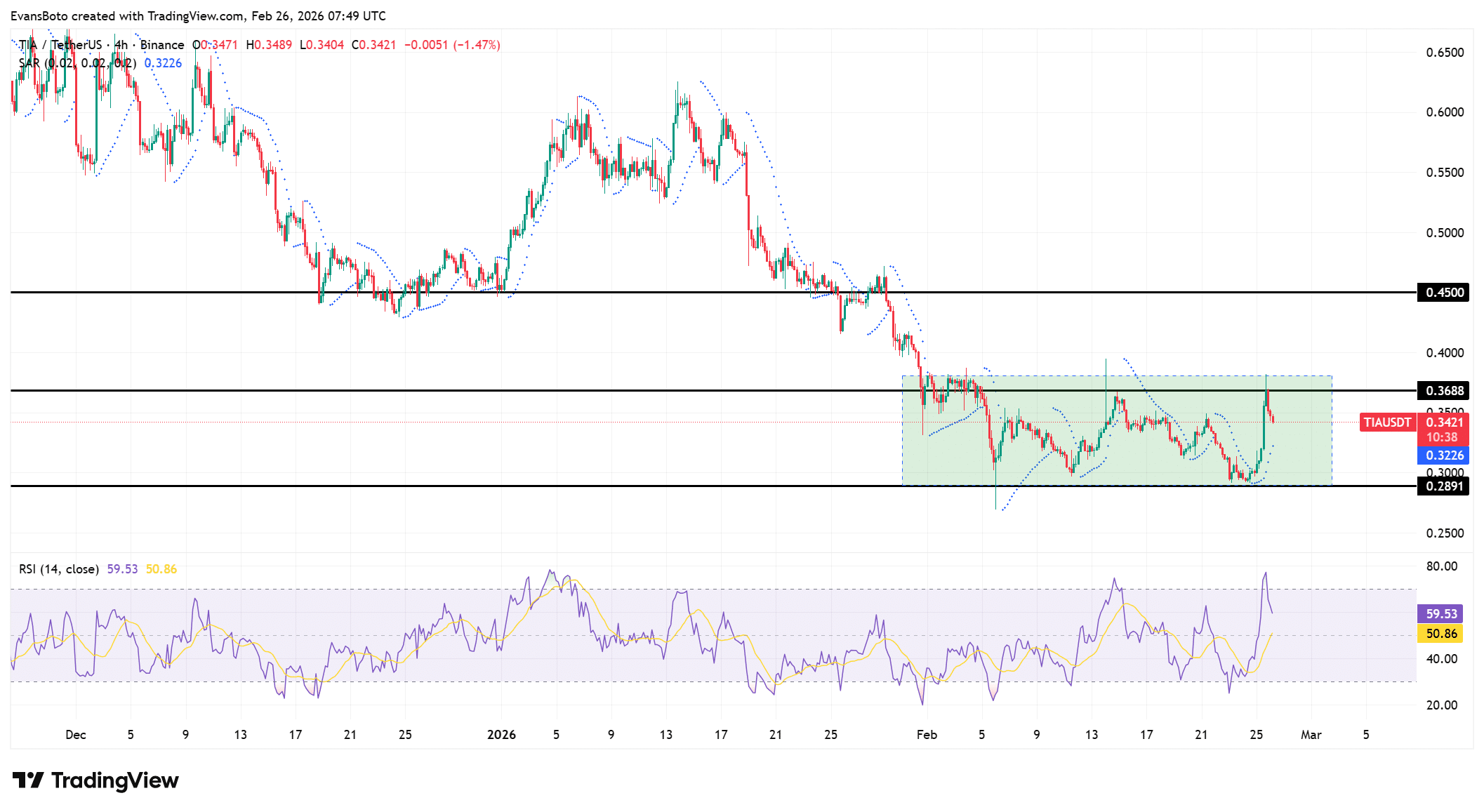Click the 2026 marker on the time axis

[501, 735]
